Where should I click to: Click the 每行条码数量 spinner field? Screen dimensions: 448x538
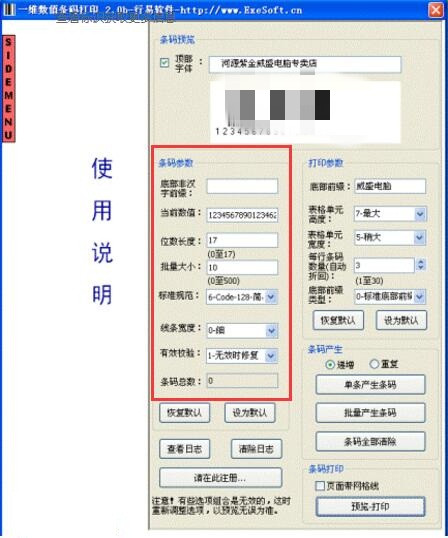pos(384,265)
